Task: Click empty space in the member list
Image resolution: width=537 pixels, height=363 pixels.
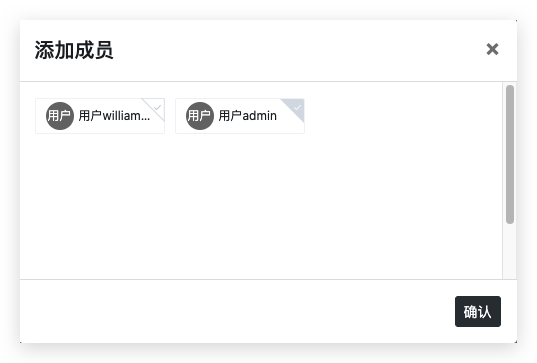Action: pyautogui.click(x=260, y=205)
